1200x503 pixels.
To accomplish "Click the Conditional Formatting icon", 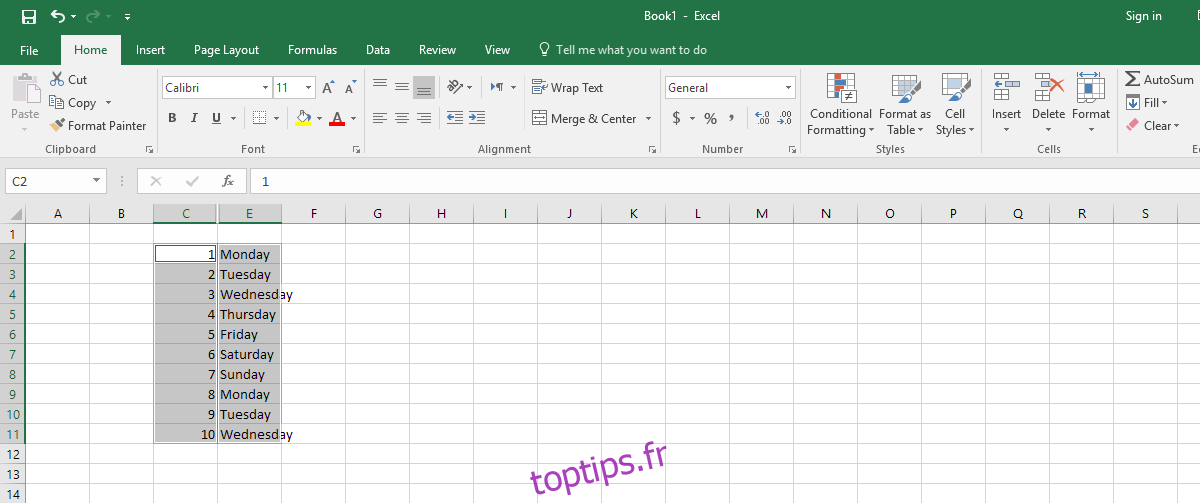I will (841, 90).
